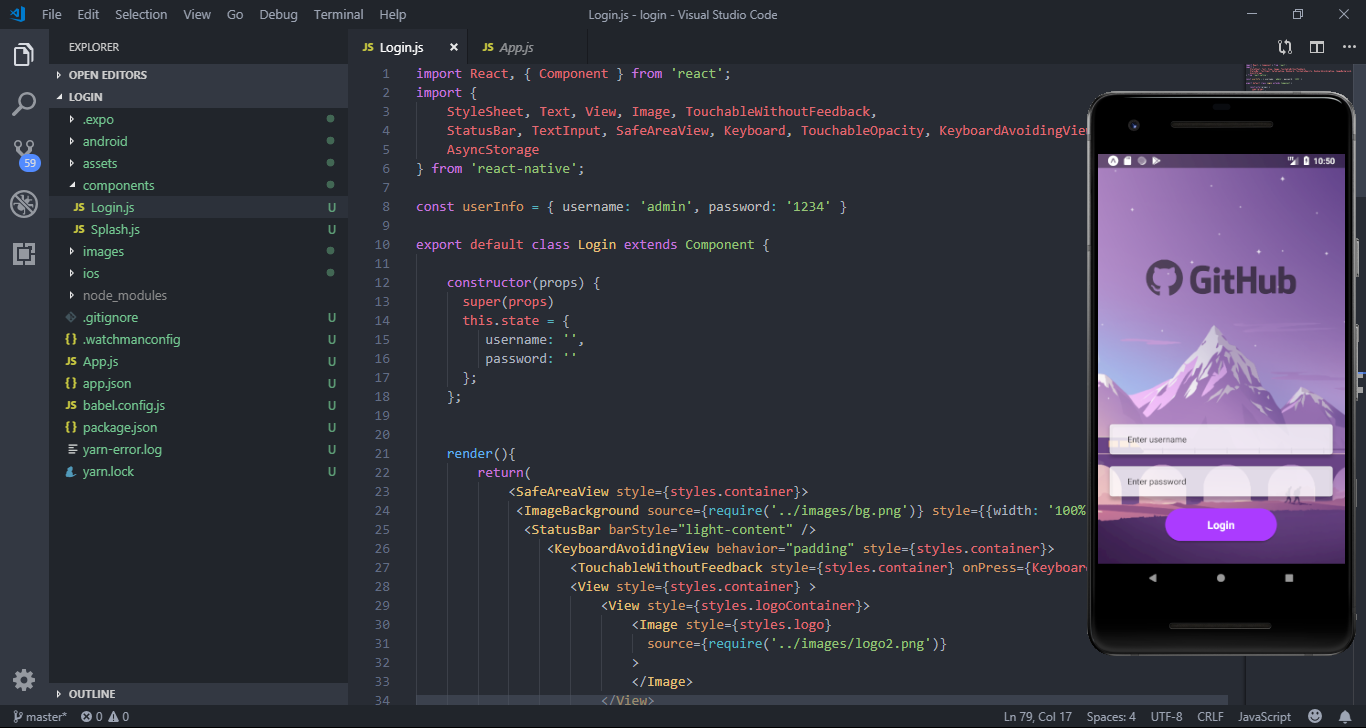The image size is (1366, 728).
Task: Click the Enter username field
Action: [1221, 439]
